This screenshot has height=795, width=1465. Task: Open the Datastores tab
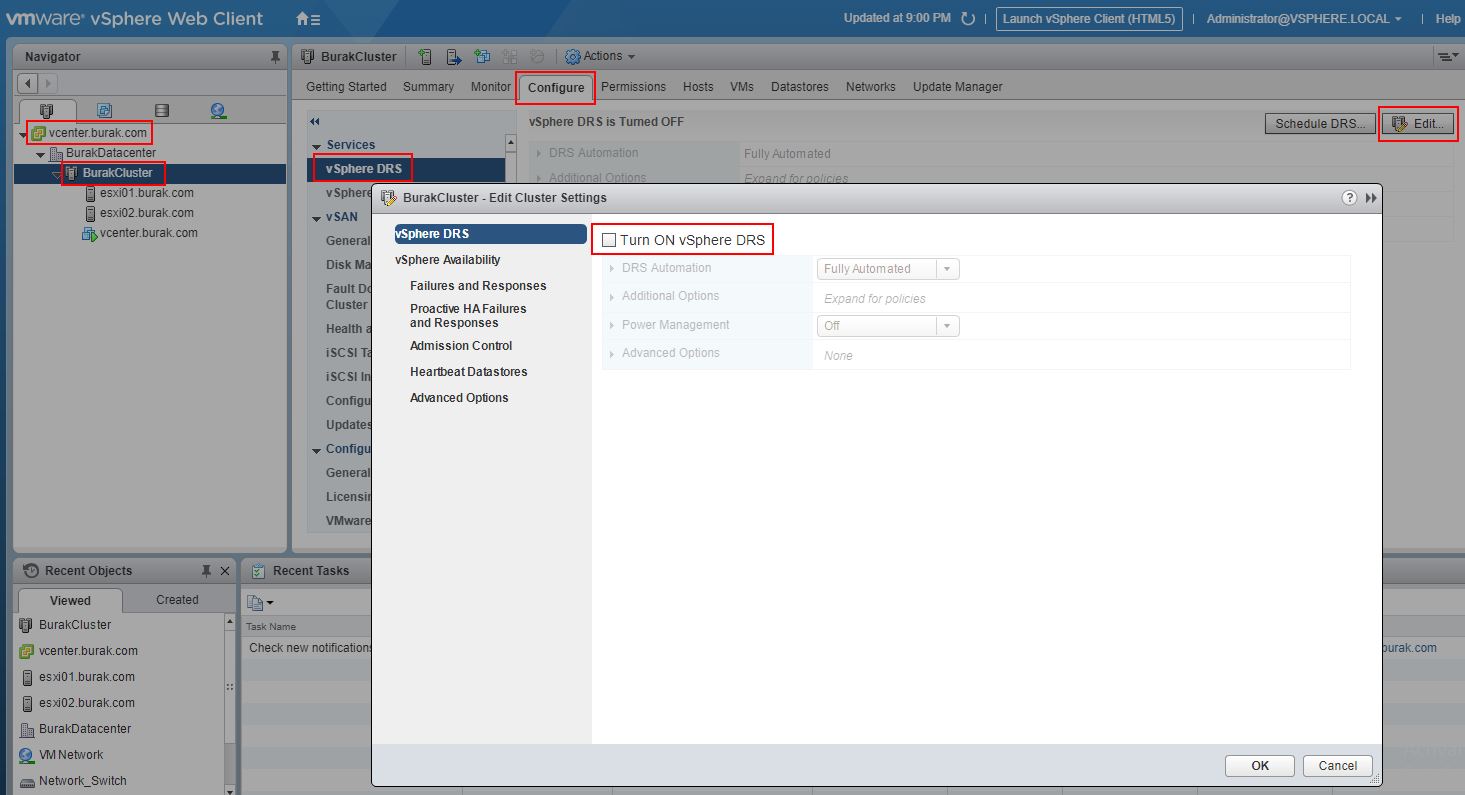[800, 87]
